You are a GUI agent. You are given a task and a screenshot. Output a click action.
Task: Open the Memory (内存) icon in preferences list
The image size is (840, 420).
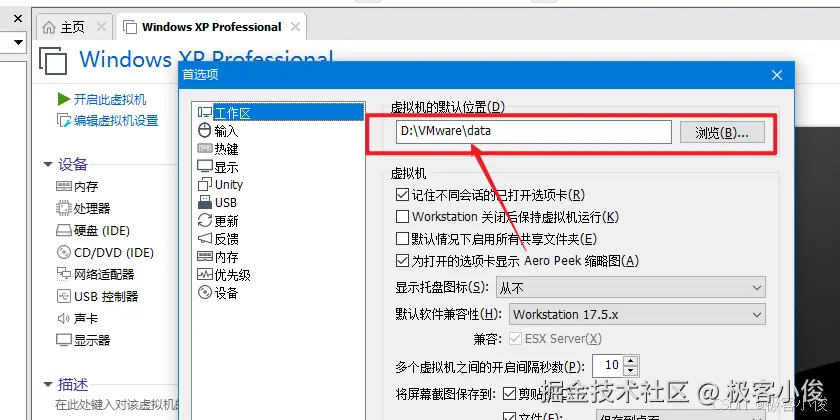tap(205, 257)
